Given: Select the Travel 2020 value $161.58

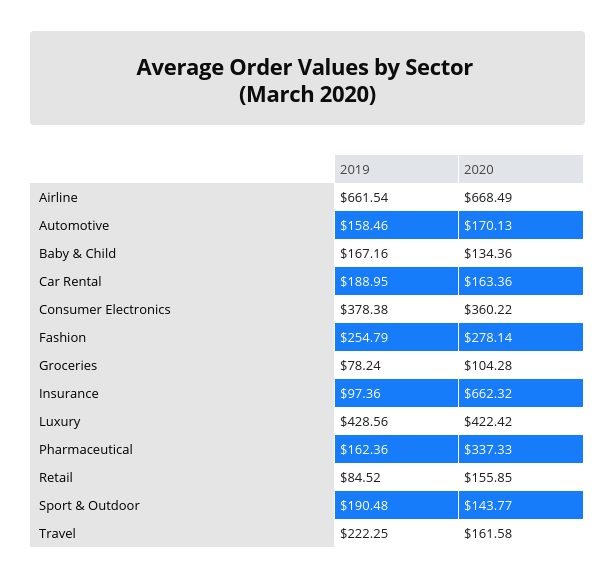Looking at the screenshot, I should [488, 534].
